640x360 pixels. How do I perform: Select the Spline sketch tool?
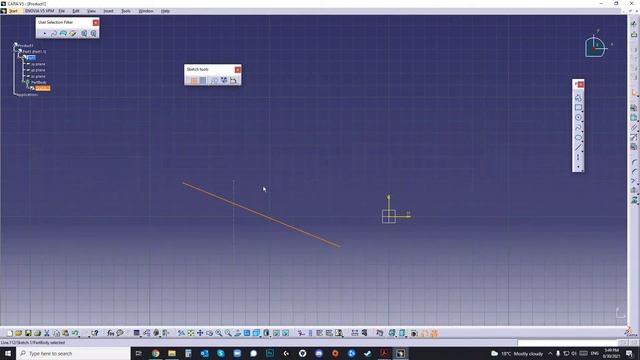[x=578, y=128]
